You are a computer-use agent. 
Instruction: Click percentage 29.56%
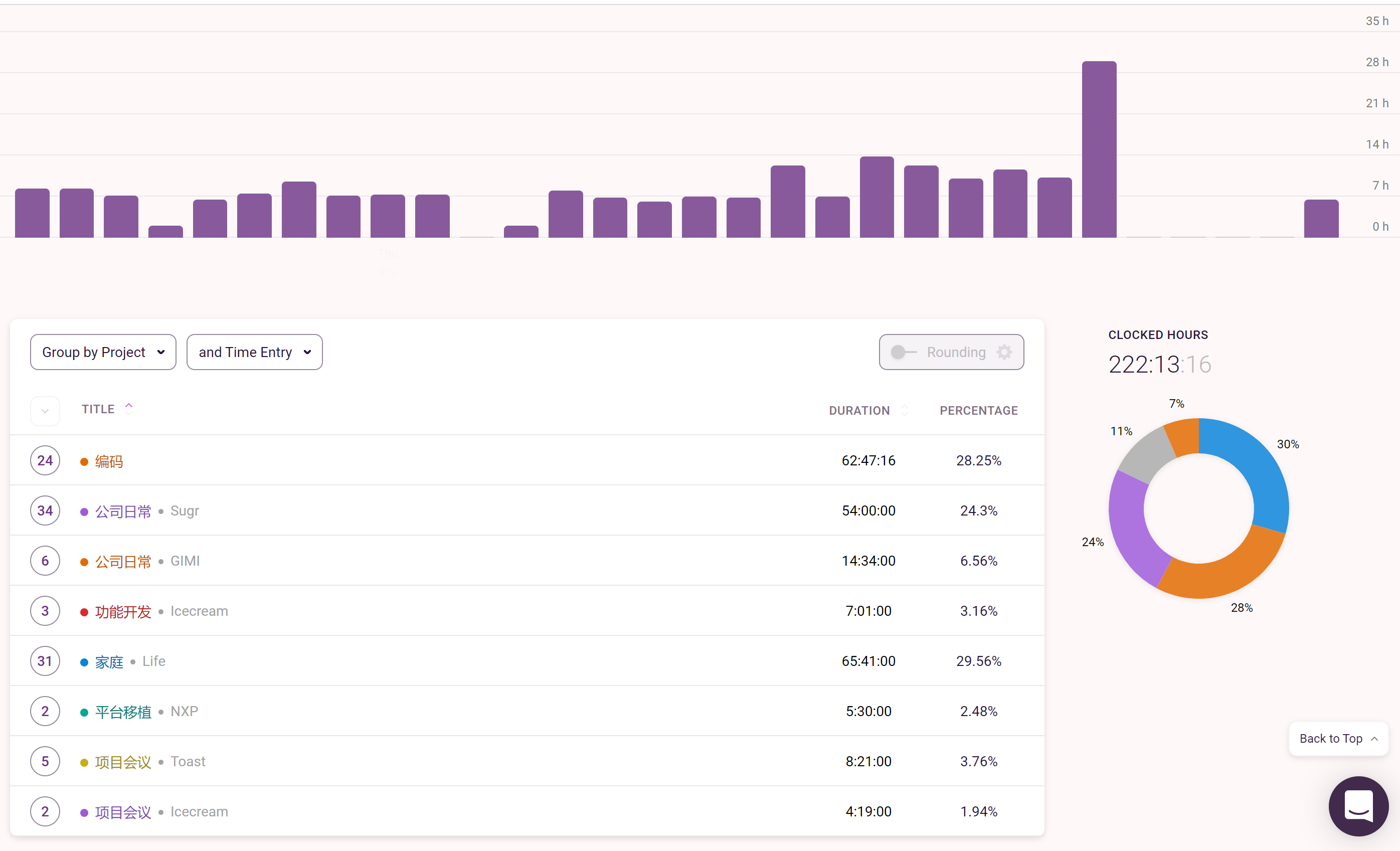978,661
